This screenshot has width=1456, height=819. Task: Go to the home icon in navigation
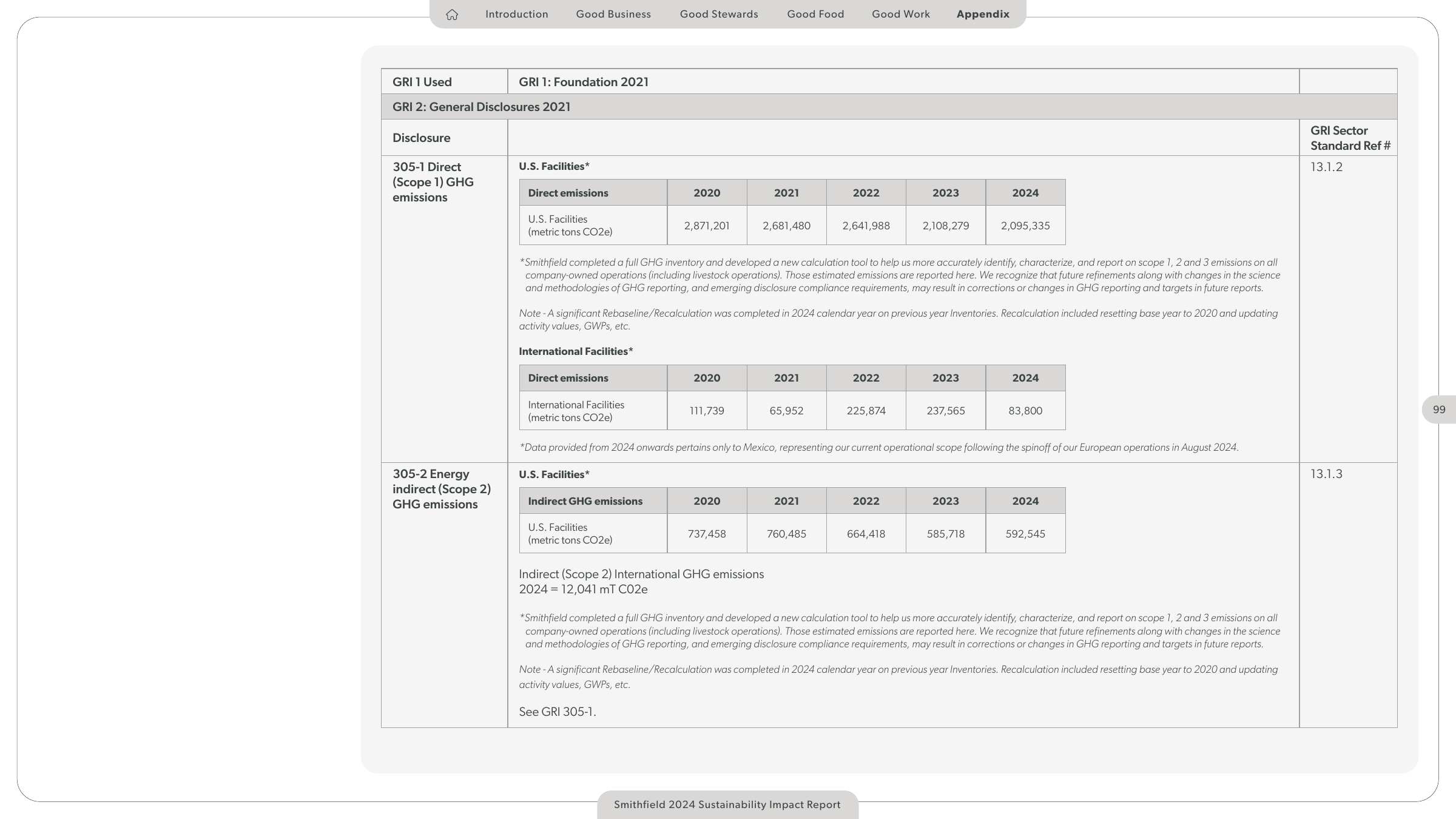click(x=451, y=15)
